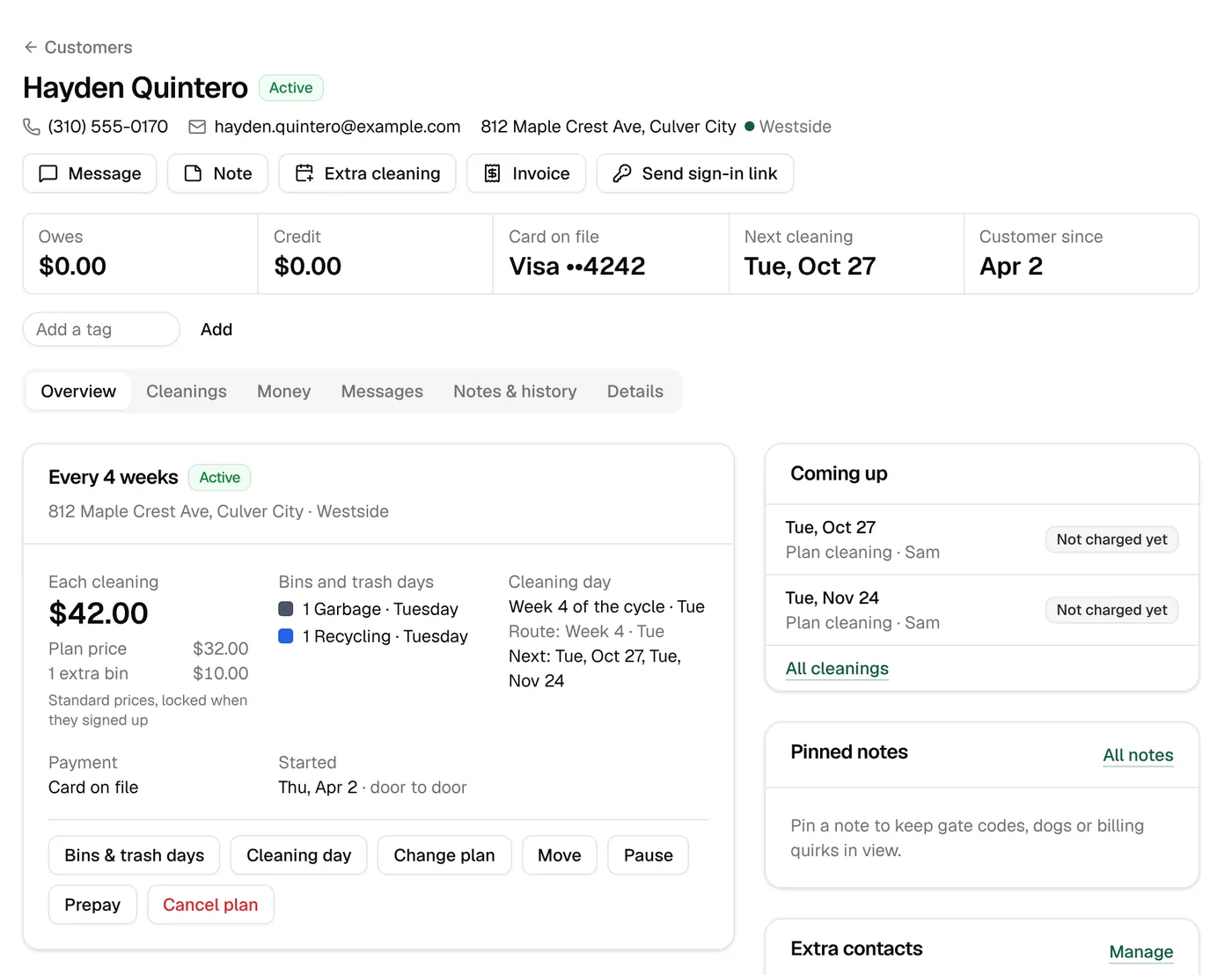
Task: Click the Add a tag input field
Action: pos(101,329)
